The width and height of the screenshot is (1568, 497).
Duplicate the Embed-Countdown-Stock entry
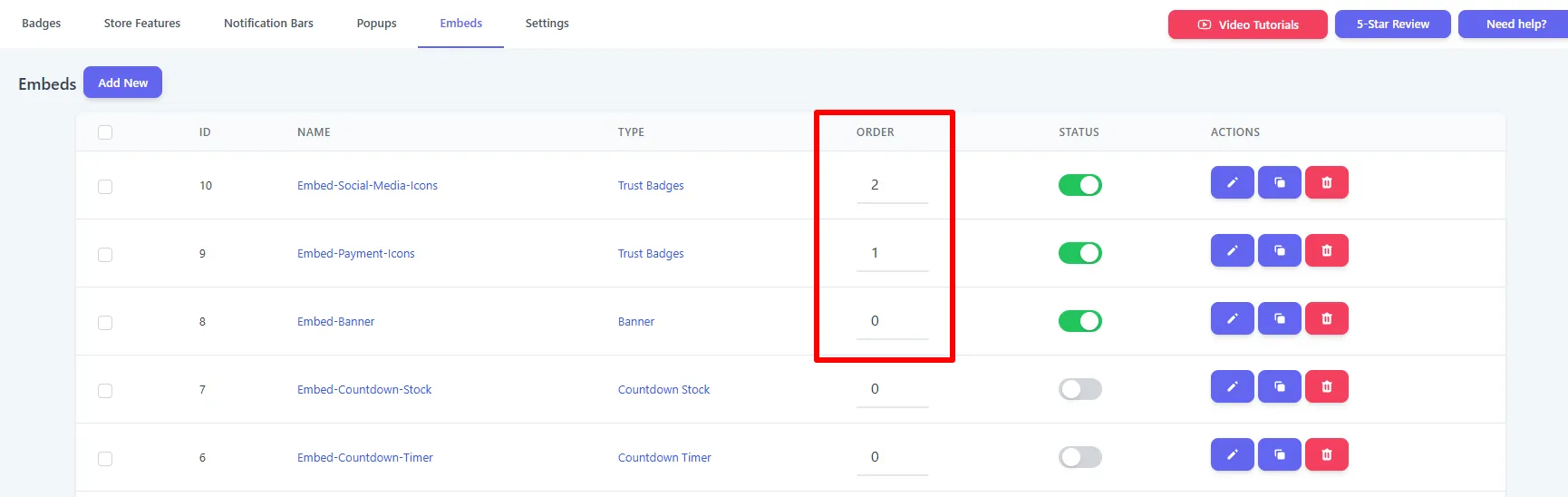tap(1280, 386)
